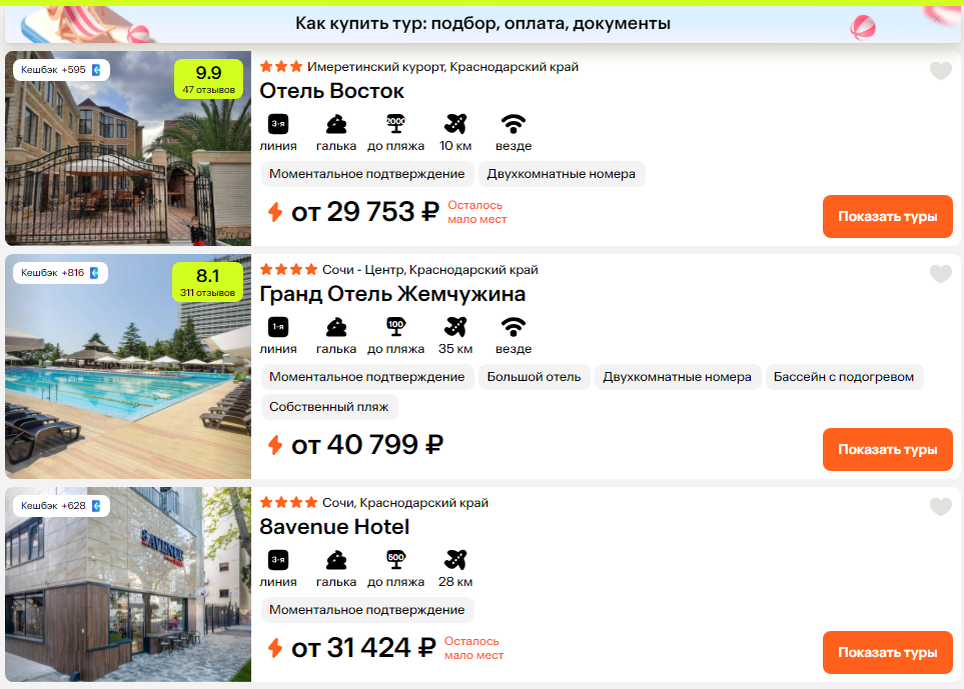The height and width of the screenshot is (689, 964).
Task: Click the 3-я линия icon for 8avenue Hotel
Action: click(x=278, y=560)
